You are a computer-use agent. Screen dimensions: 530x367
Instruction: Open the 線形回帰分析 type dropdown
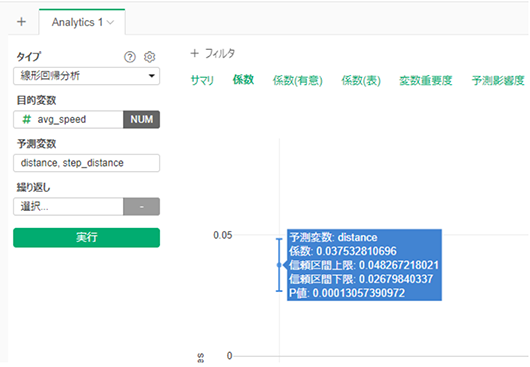click(87, 76)
